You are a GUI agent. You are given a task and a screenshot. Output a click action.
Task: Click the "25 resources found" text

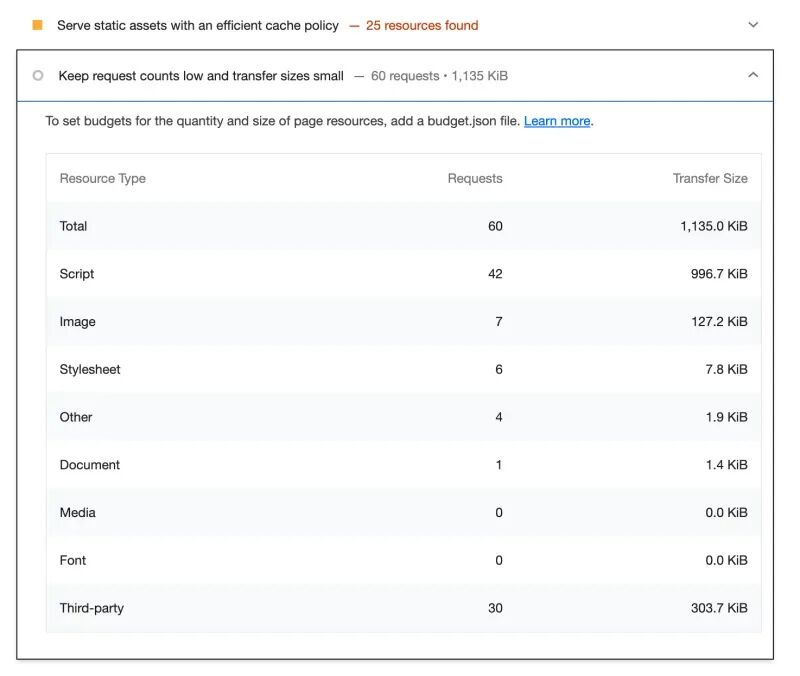(421, 25)
